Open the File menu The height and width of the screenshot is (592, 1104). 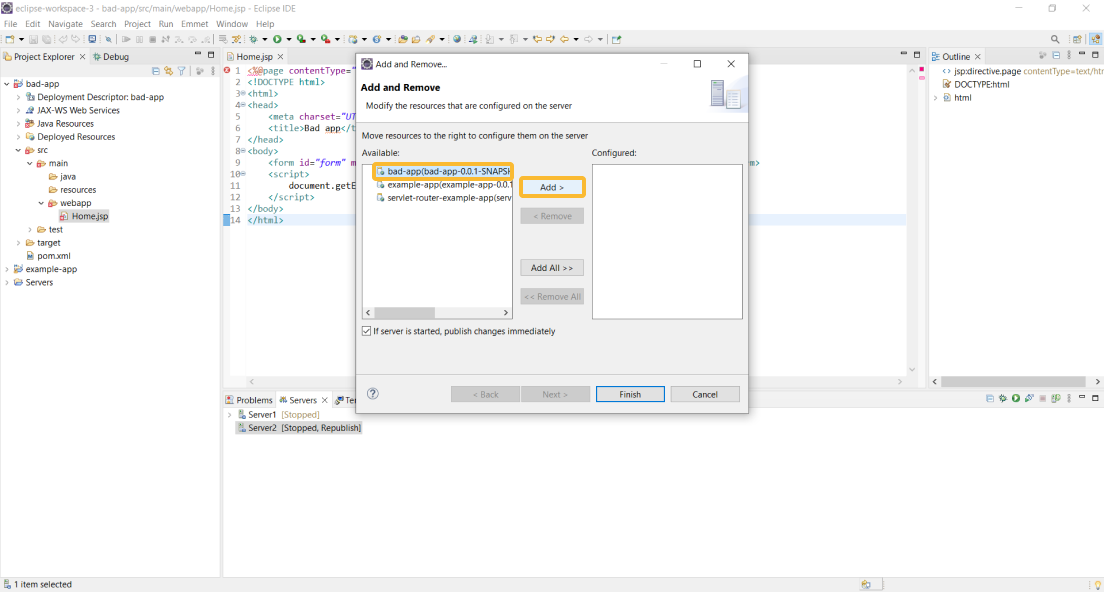click(11, 24)
